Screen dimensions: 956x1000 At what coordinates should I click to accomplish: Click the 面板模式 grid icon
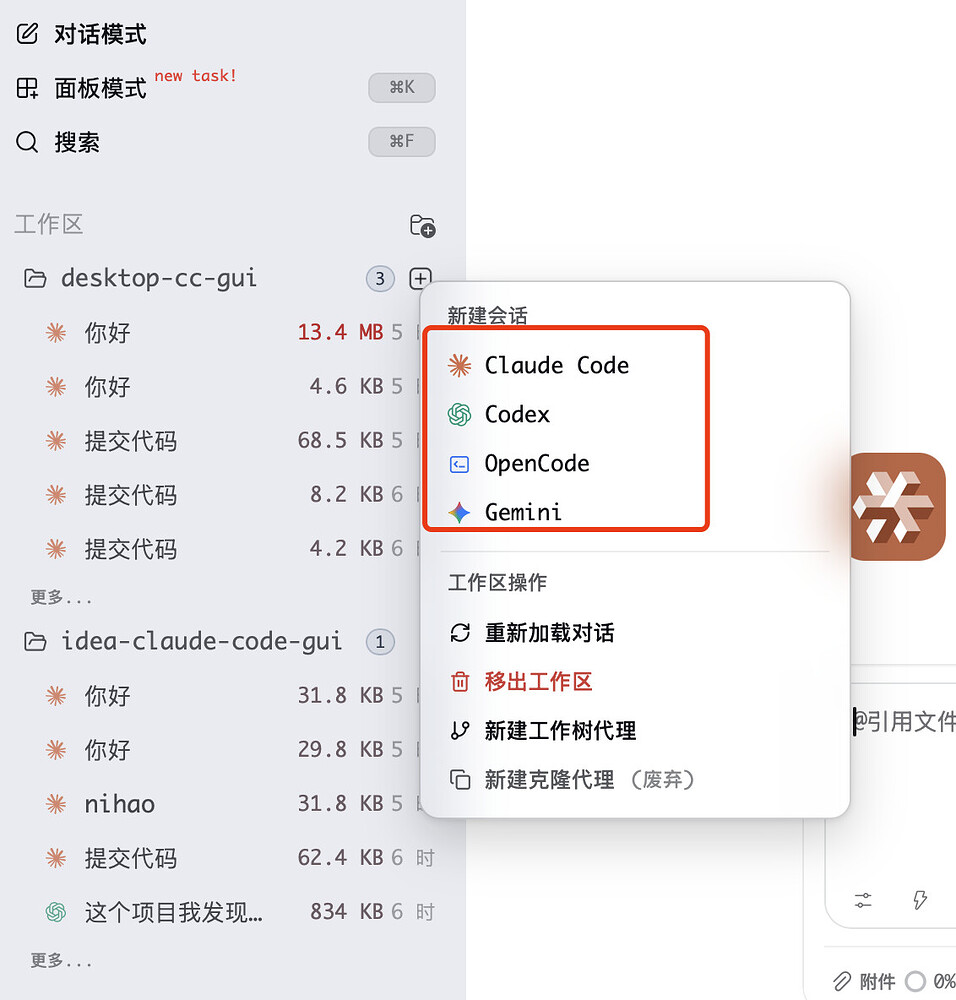tap(27, 88)
